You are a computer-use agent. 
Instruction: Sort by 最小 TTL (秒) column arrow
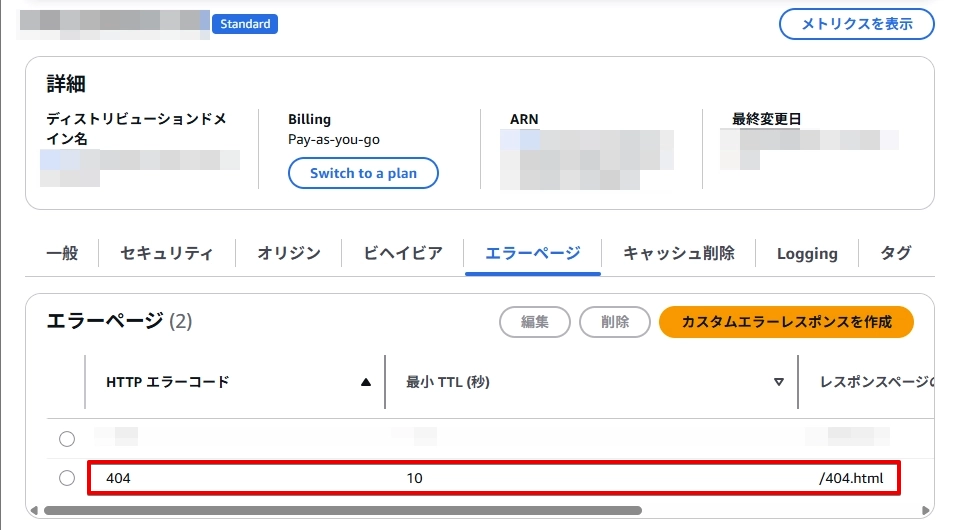click(x=779, y=382)
